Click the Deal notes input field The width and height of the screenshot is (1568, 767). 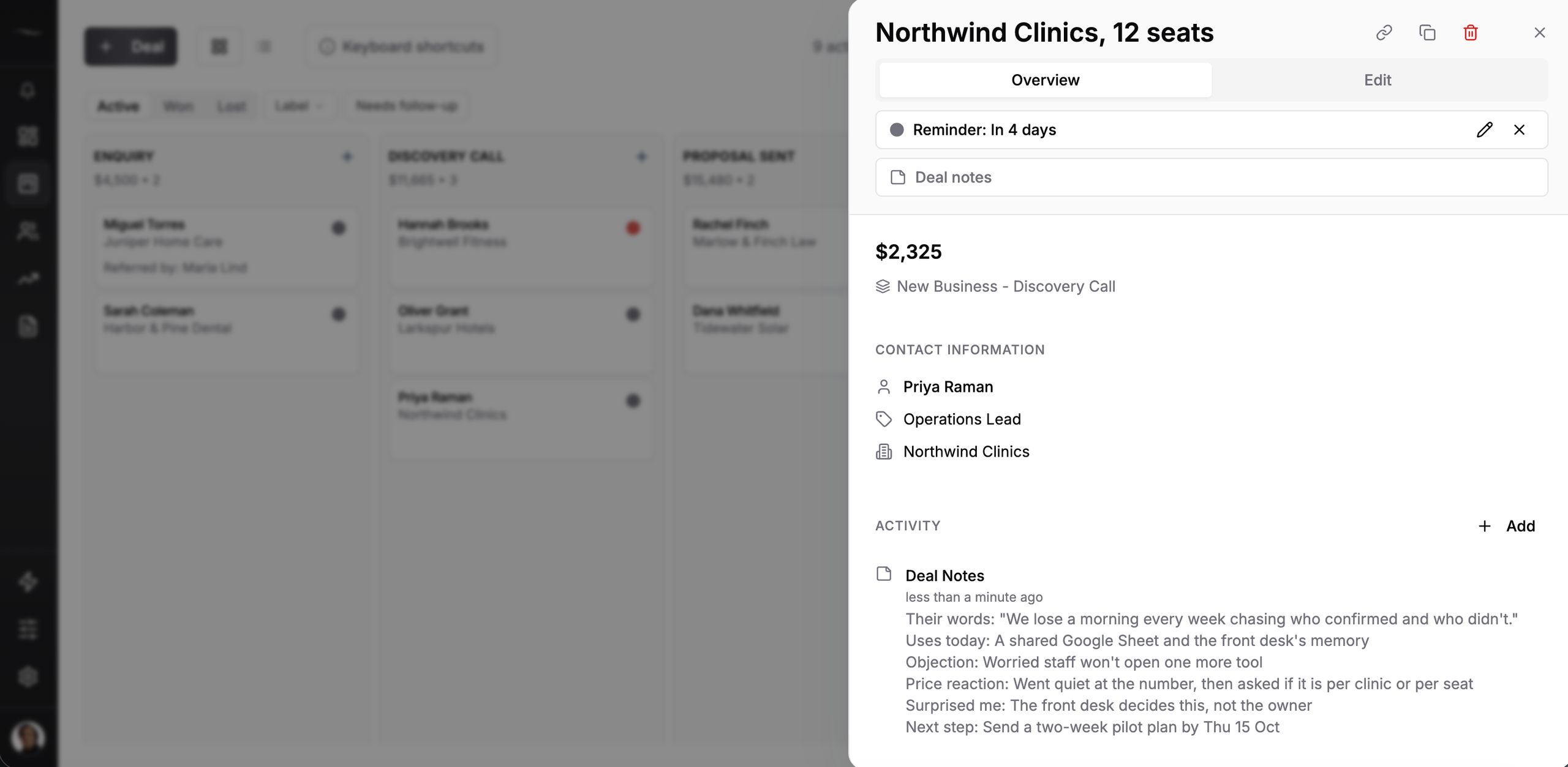(1212, 178)
